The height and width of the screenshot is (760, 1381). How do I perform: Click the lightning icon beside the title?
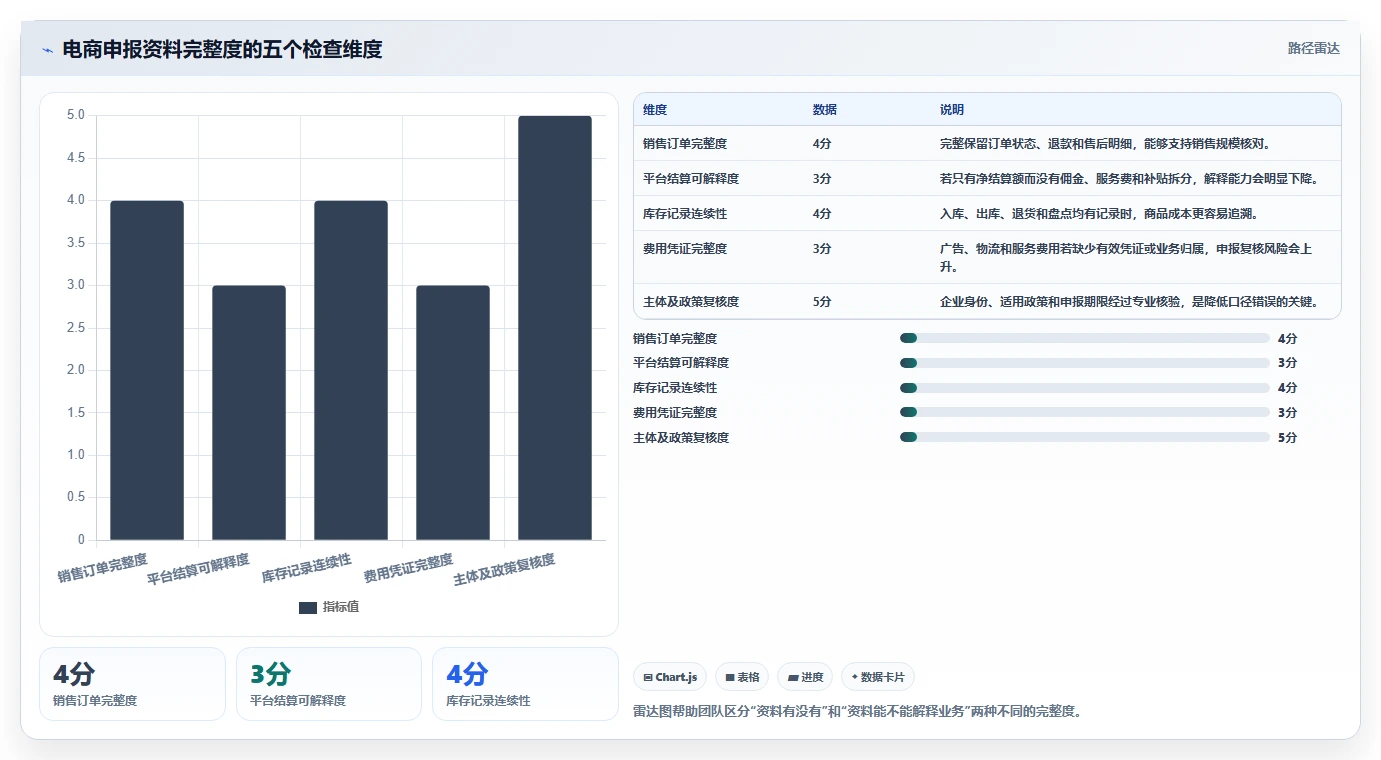click(47, 50)
